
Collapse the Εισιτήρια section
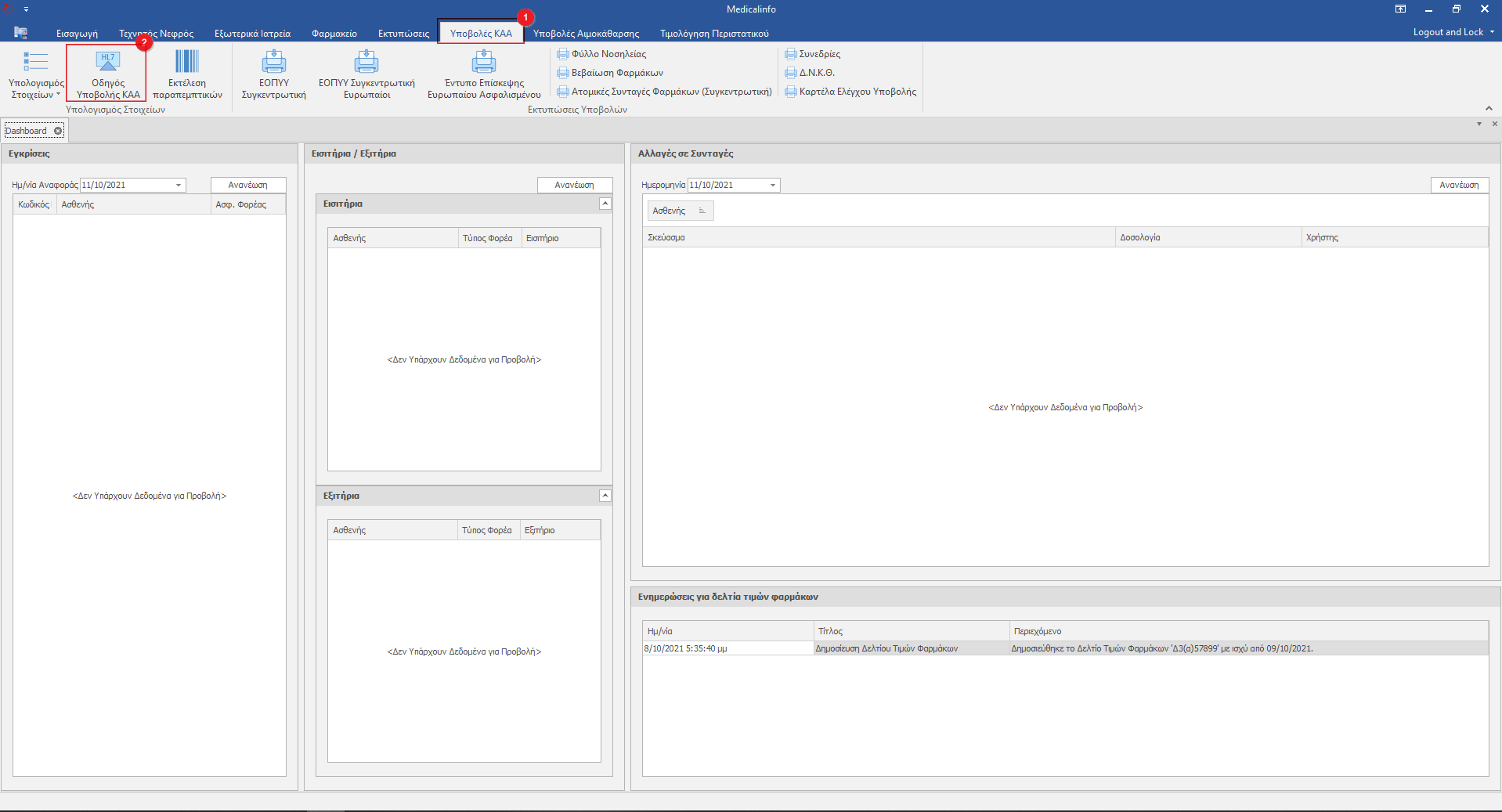(x=605, y=204)
